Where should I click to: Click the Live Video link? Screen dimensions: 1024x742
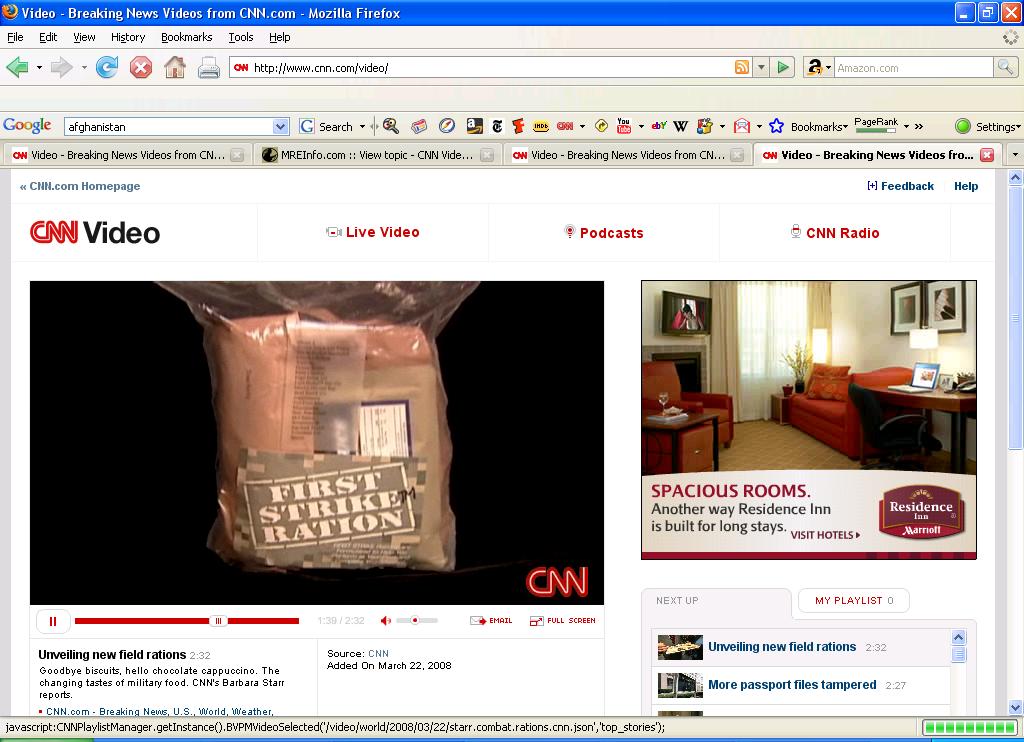(382, 232)
